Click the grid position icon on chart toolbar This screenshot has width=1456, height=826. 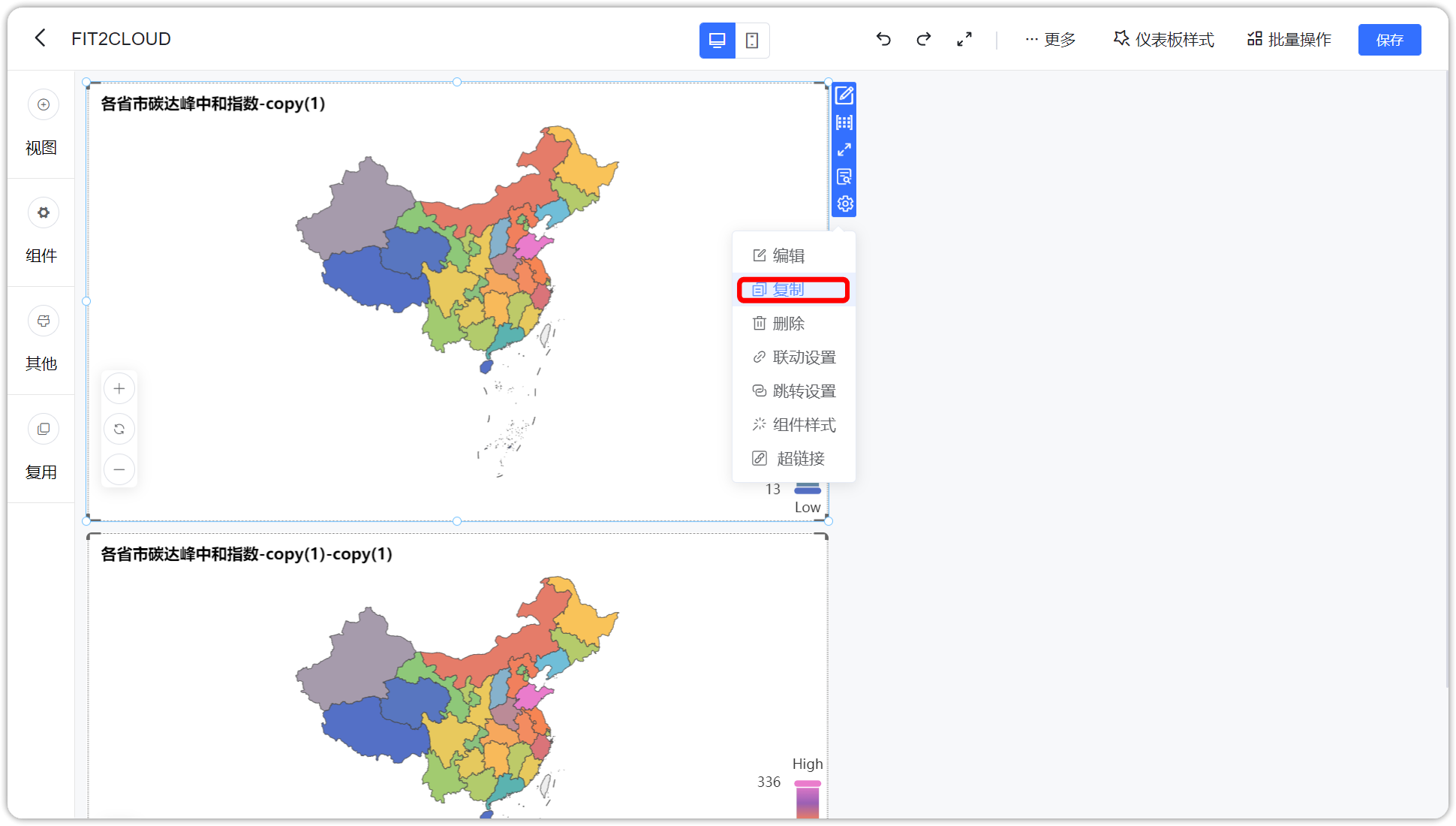tap(844, 122)
